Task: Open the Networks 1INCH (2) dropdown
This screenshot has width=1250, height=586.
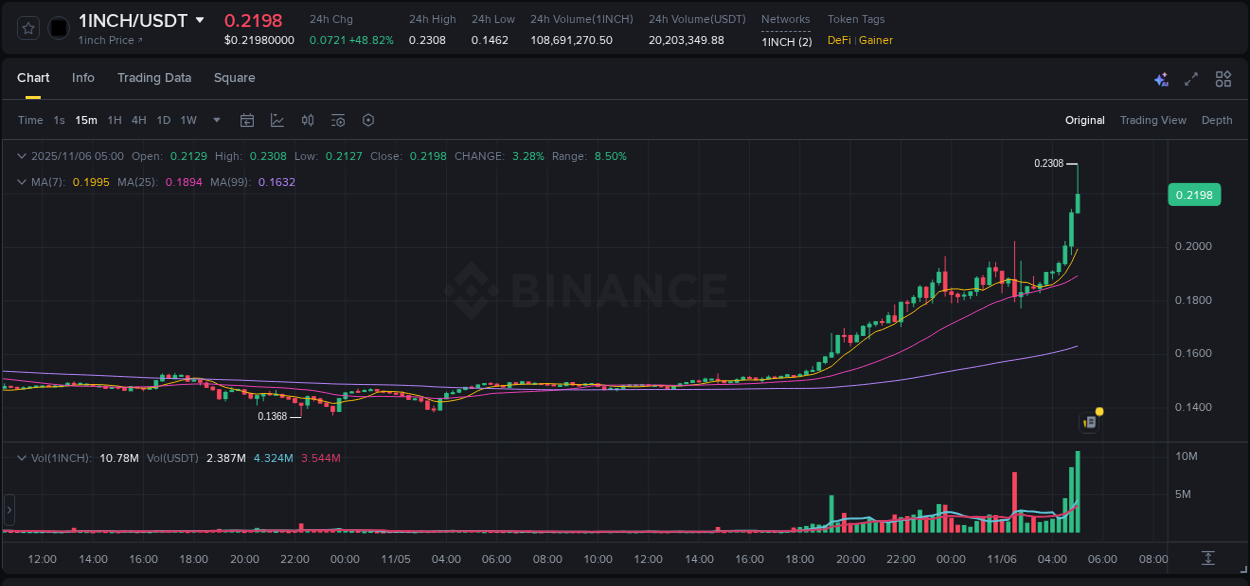Action: pos(786,42)
